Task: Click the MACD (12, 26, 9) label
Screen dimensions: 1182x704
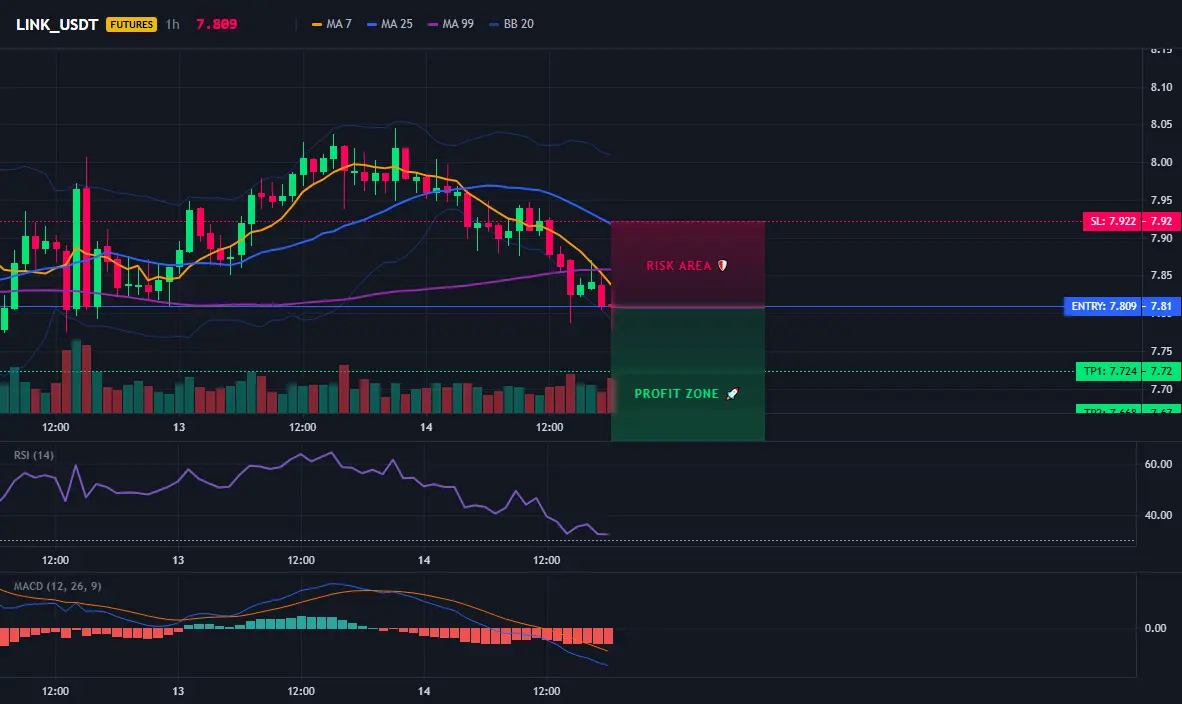Action: coord(57,586)
